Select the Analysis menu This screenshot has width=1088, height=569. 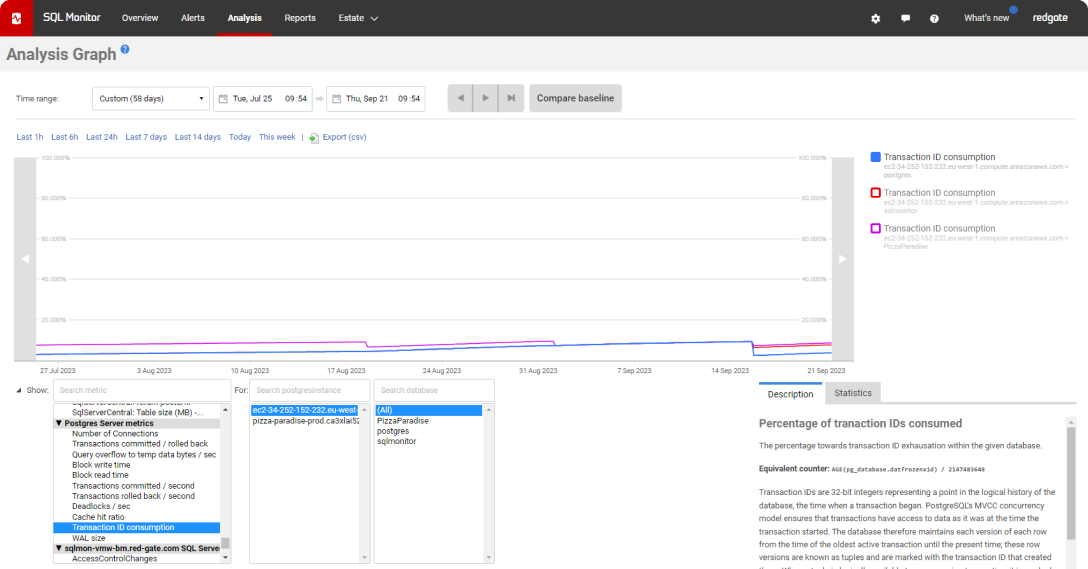[244, 18]
